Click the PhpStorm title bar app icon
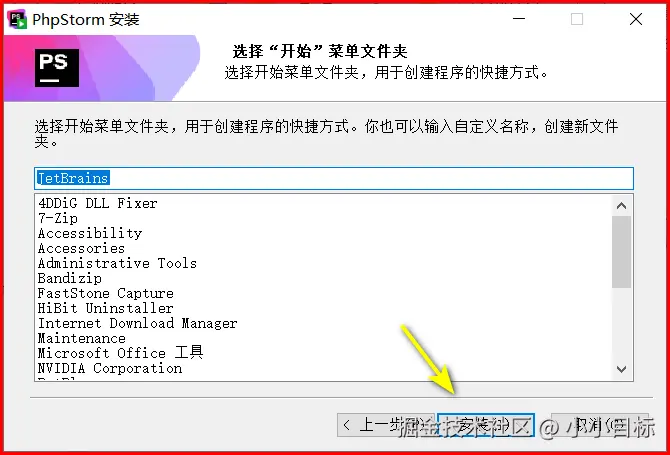The height and width of the screenshot is (455, 670). coord(18,20)
